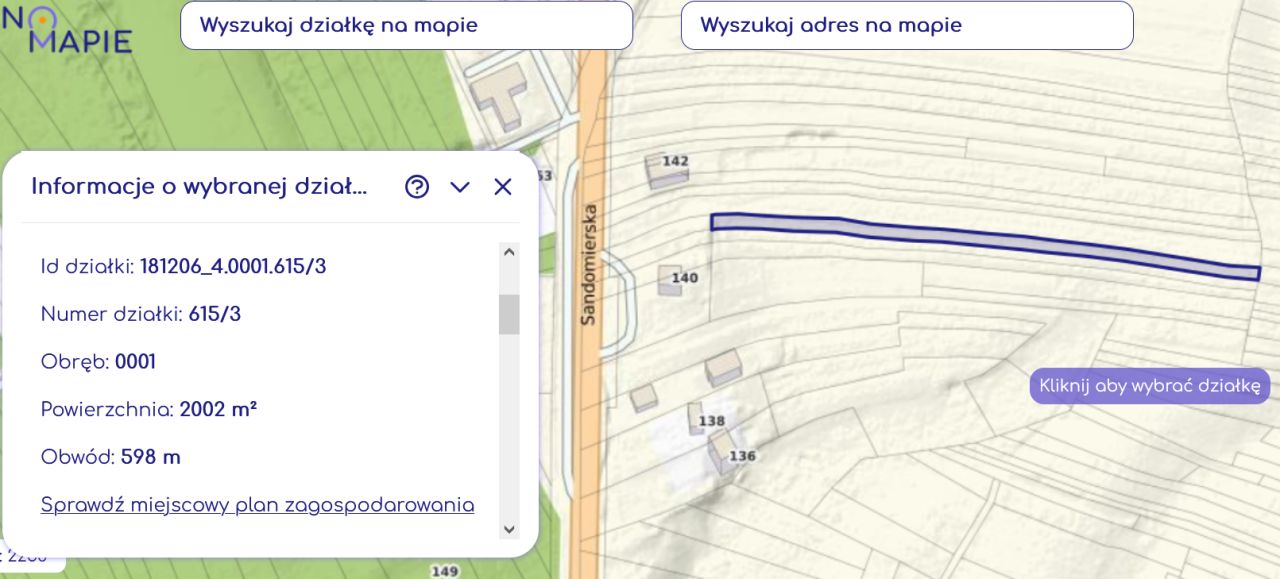Close the parcel information panel
This screenshot has width=1280, height=579.
pos(502,187)
